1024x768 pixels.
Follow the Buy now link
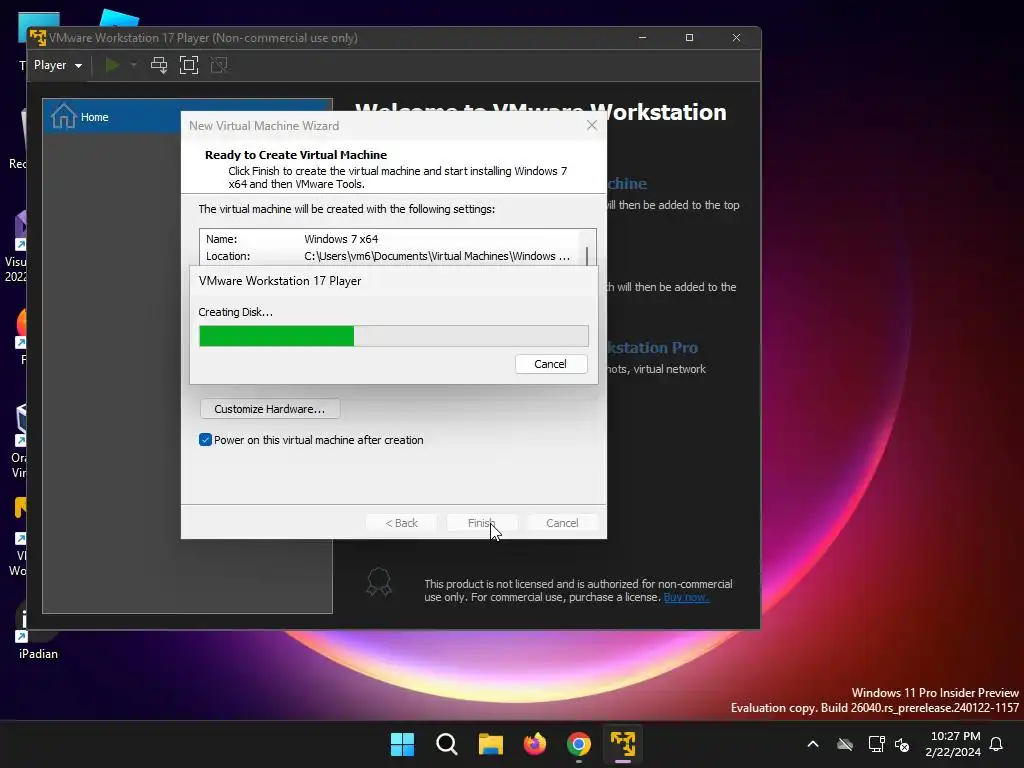[686, 597]
